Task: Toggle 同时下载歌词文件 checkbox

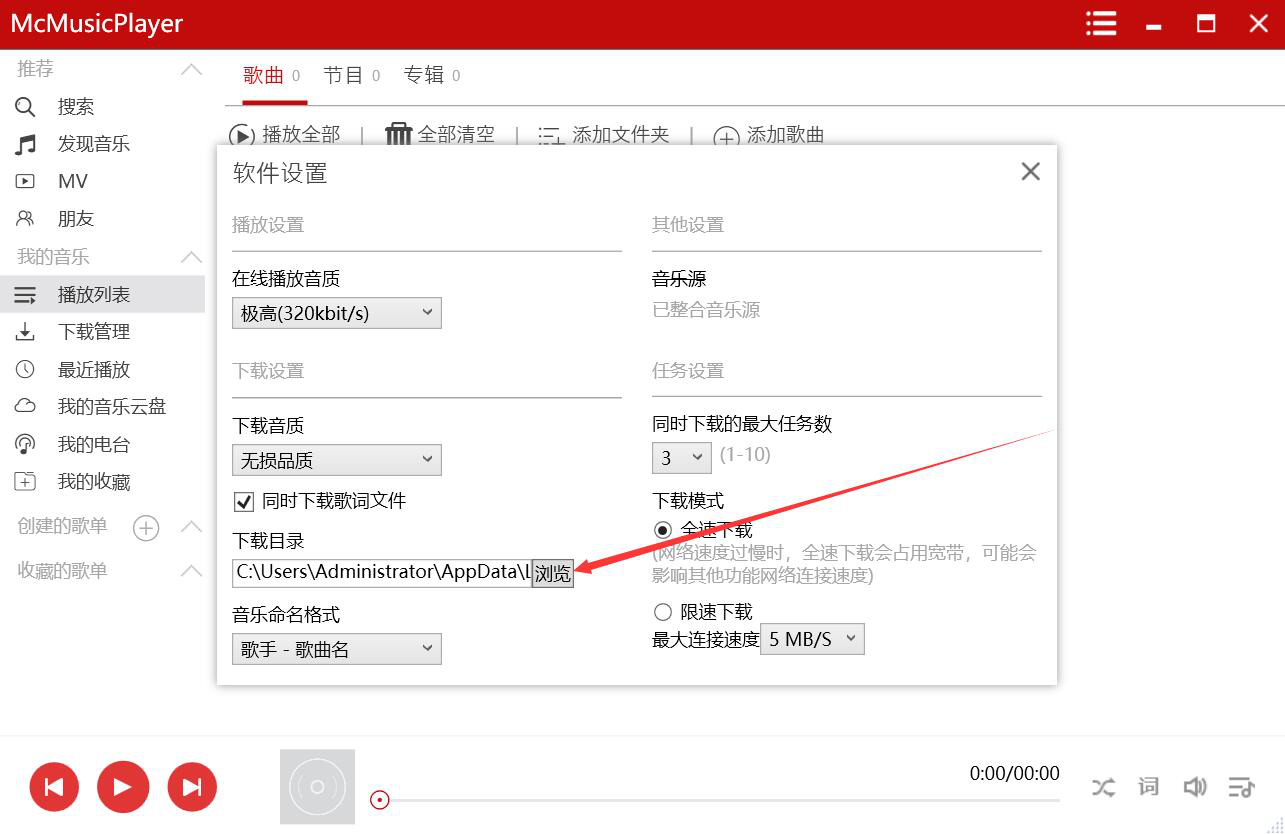Action: coord(243,501)
